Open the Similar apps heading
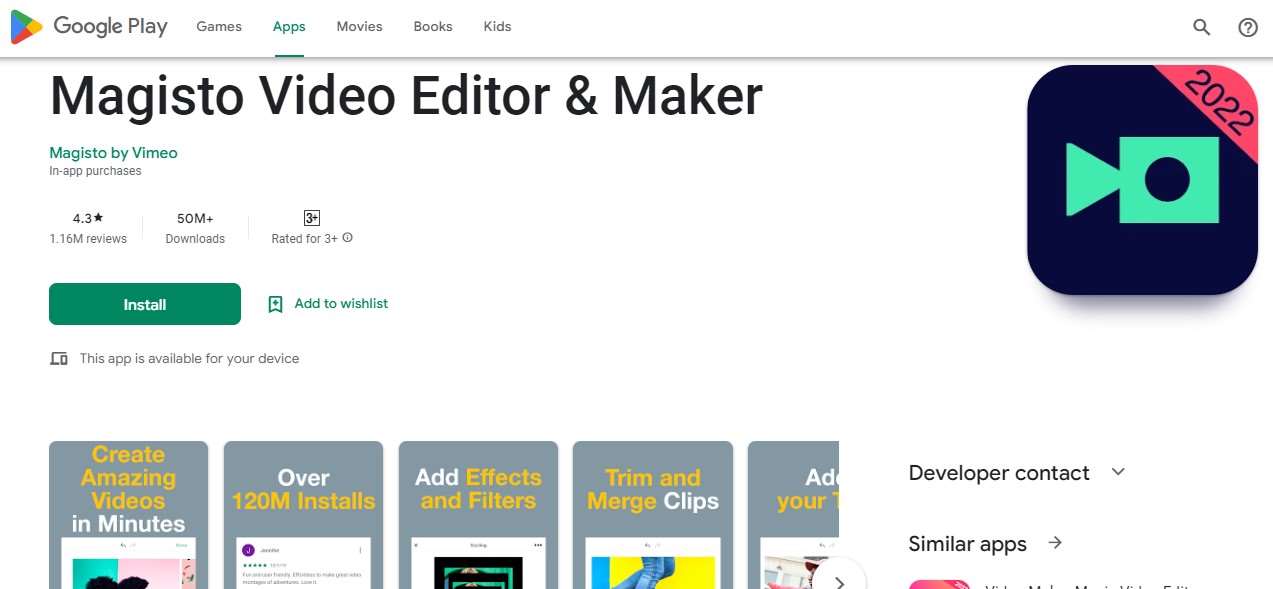 point(967,544)
